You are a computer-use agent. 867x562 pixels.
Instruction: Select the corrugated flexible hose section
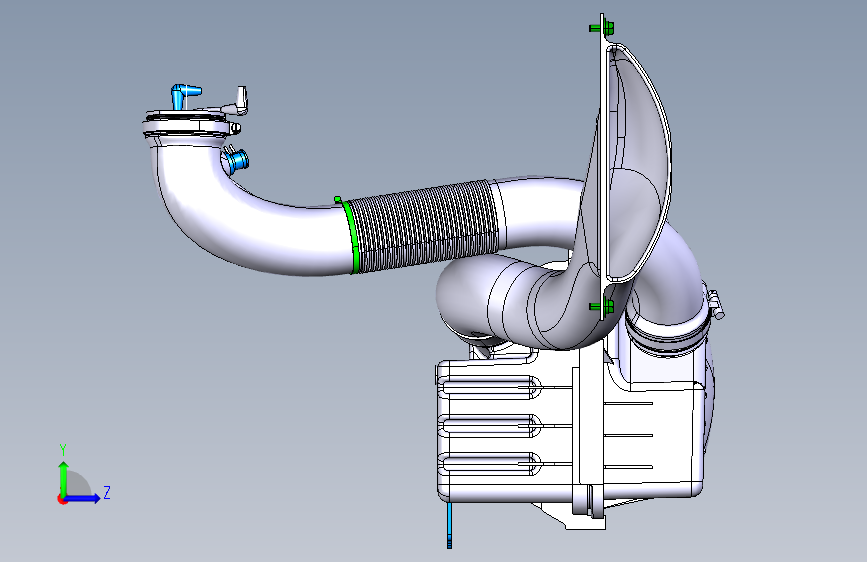click(426, 226)
